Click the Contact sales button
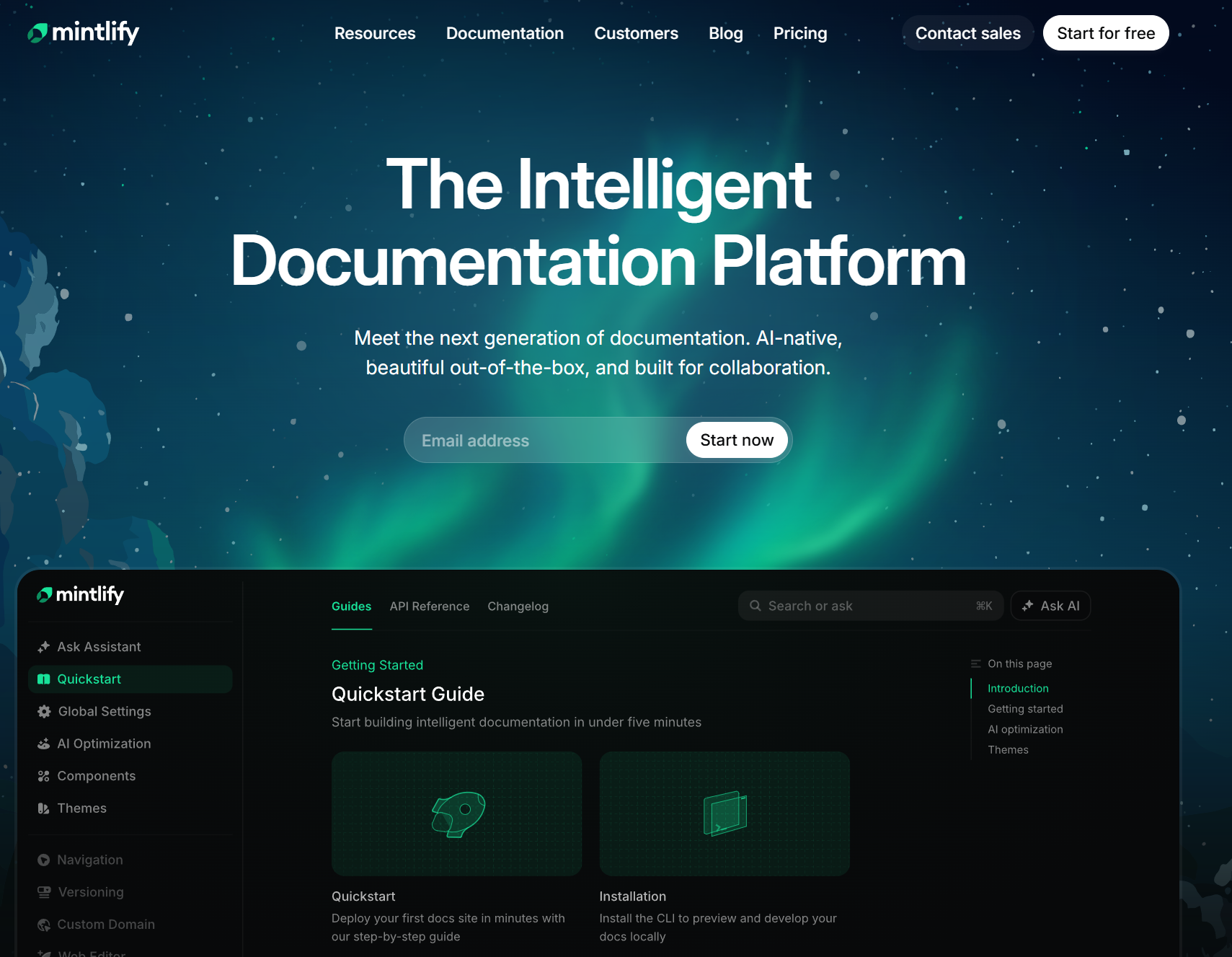The height and width of the screenshot is (957, 1232). (967, 33)
